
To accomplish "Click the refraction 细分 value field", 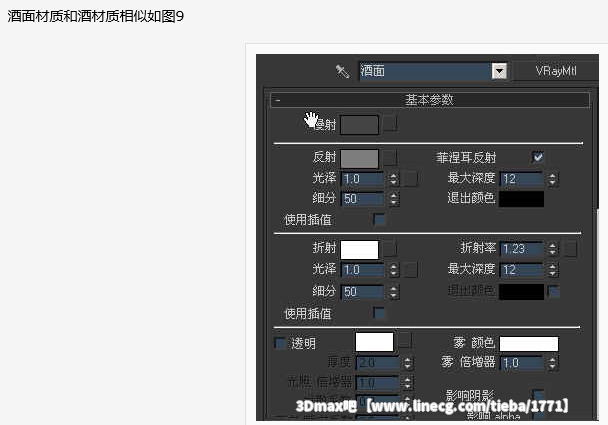I will pyautogui.click(x=363, y=292).
